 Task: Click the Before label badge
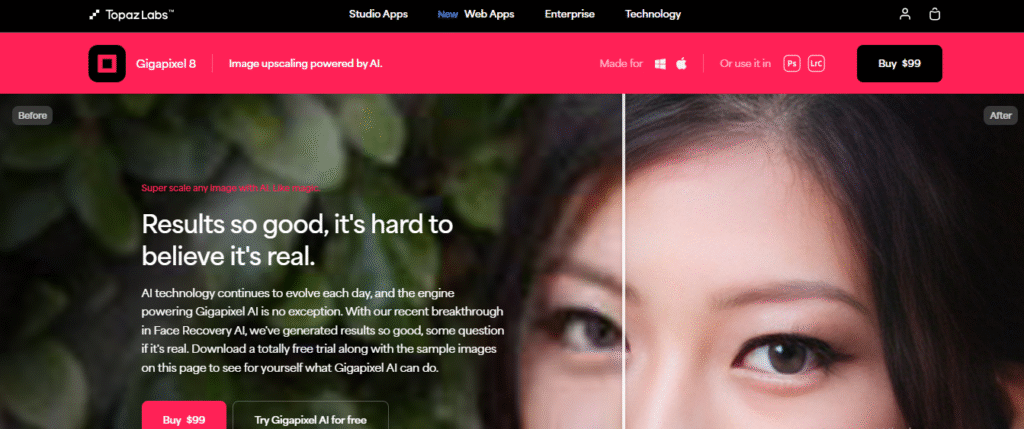[32, 116]
